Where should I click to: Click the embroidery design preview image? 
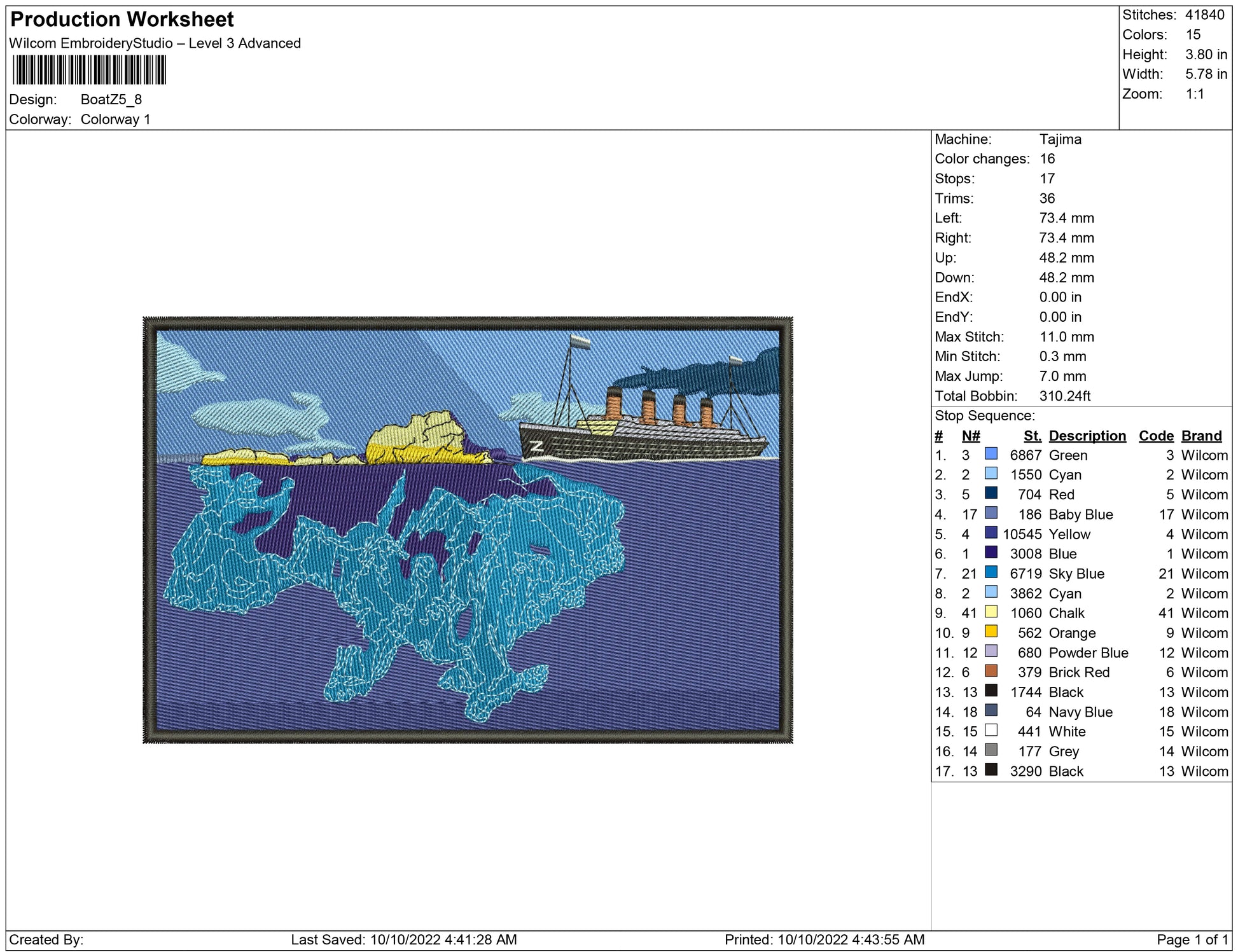pyautogui.click(x=468, y=530)
